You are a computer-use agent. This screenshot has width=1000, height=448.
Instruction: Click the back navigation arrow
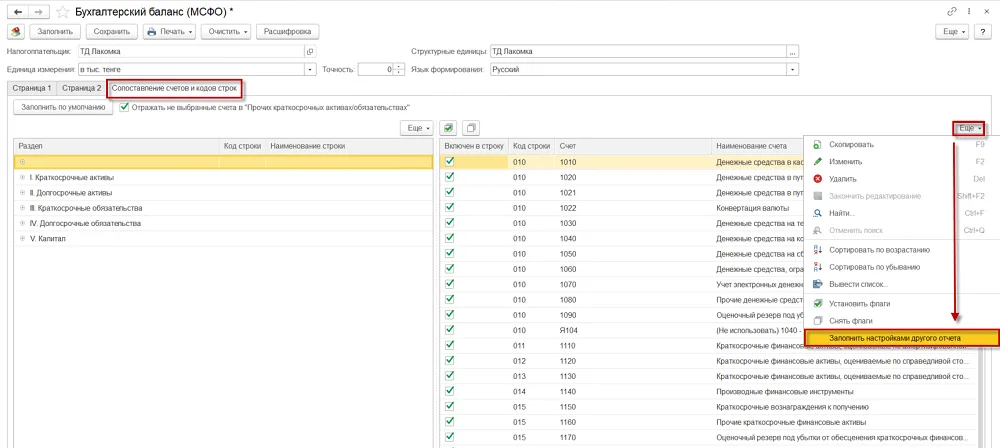coord(18,11)
